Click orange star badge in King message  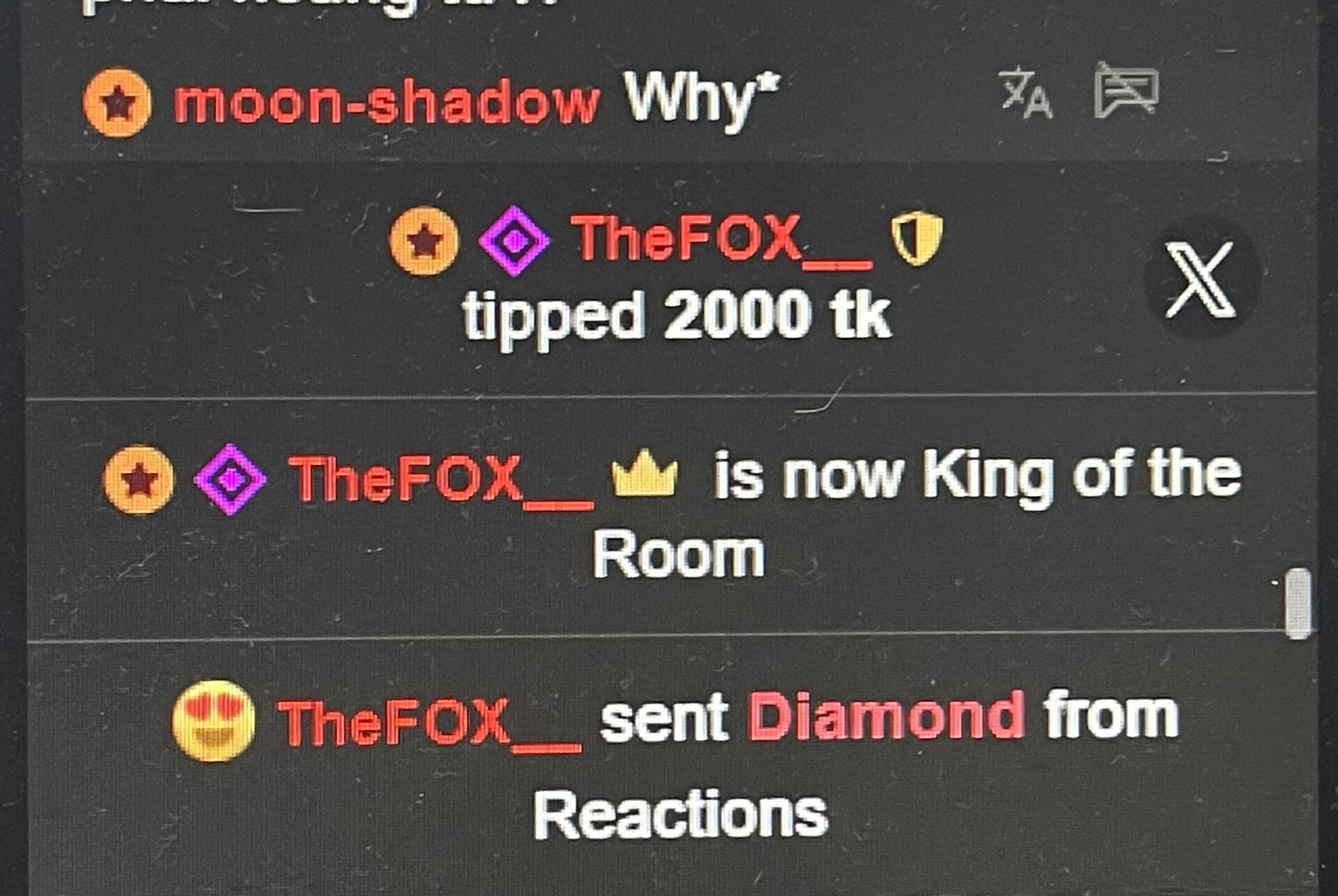click(139, 479)
